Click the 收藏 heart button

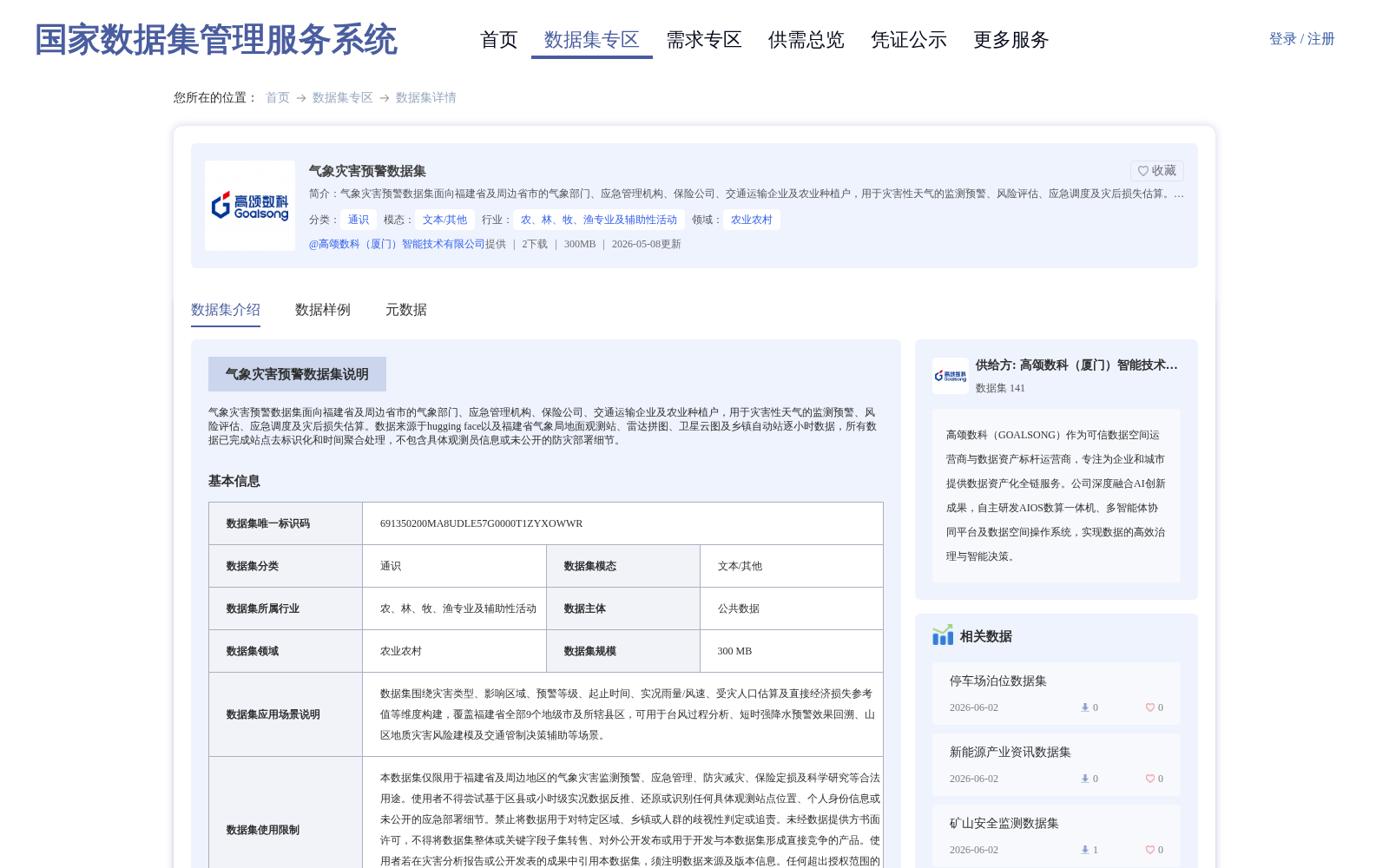pos(1156,171)
